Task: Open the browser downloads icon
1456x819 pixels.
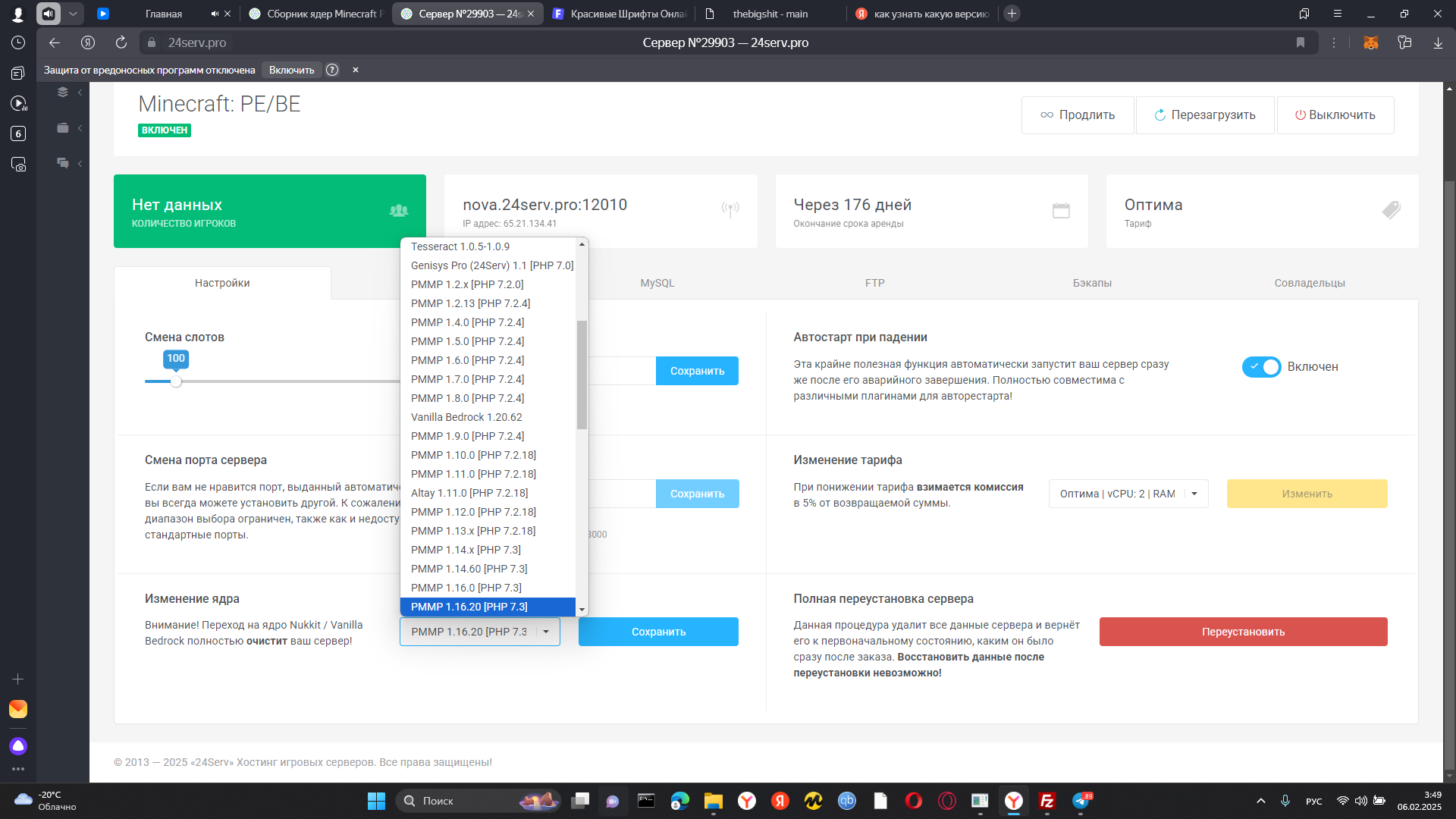Action: click(x=1438, y=42)
